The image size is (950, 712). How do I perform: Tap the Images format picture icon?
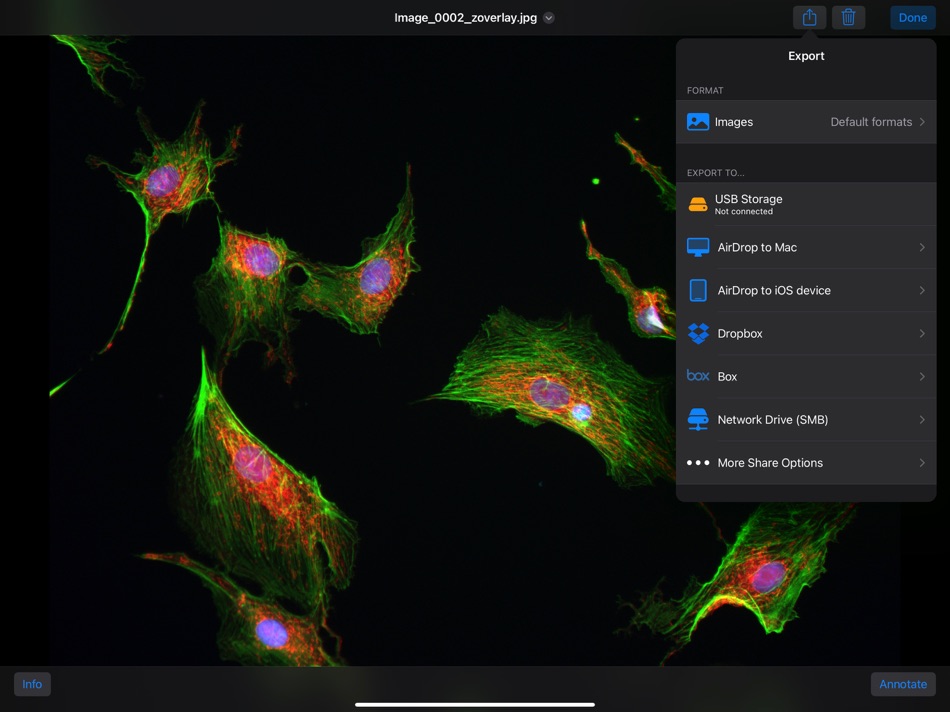698,122
